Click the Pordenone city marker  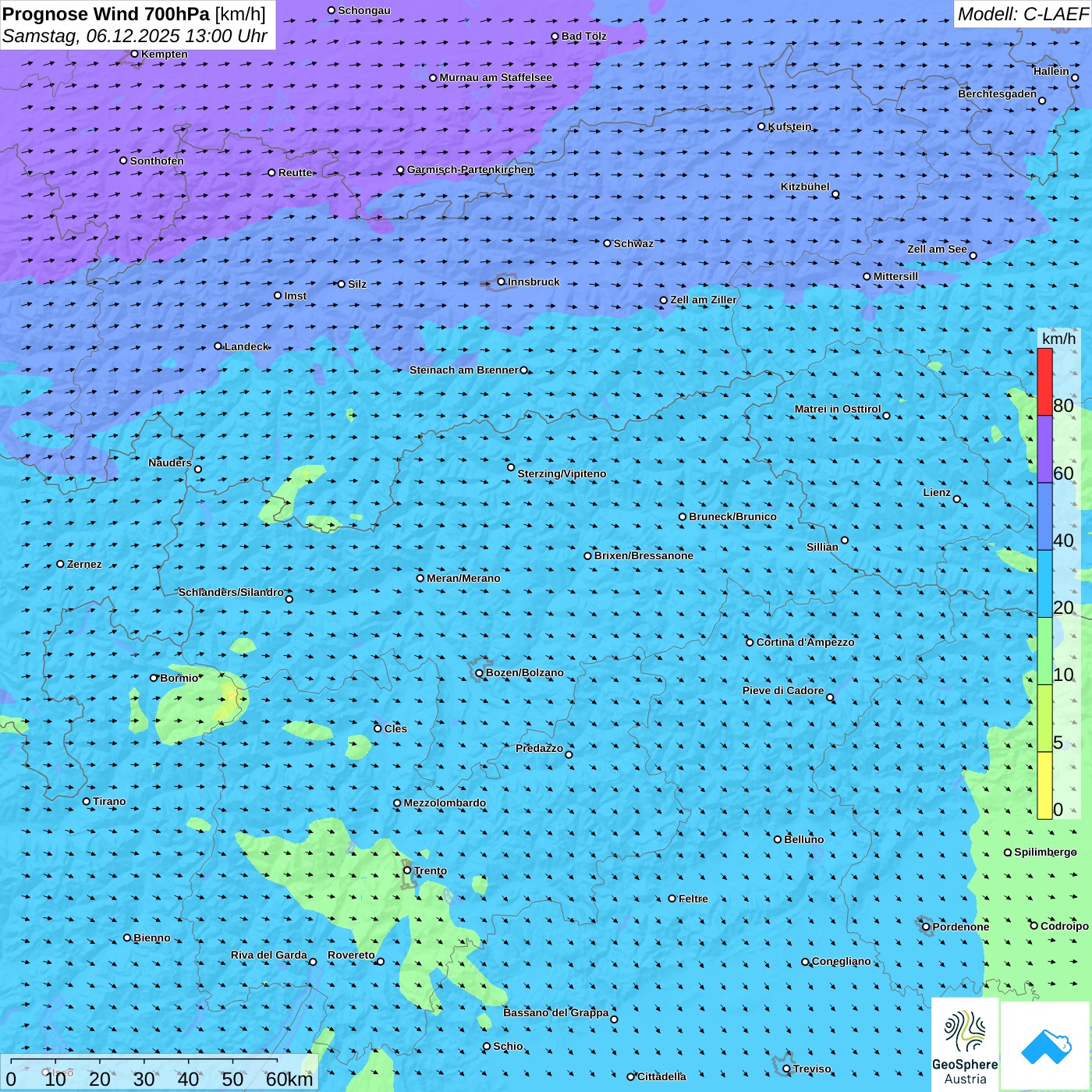[926, 927]
